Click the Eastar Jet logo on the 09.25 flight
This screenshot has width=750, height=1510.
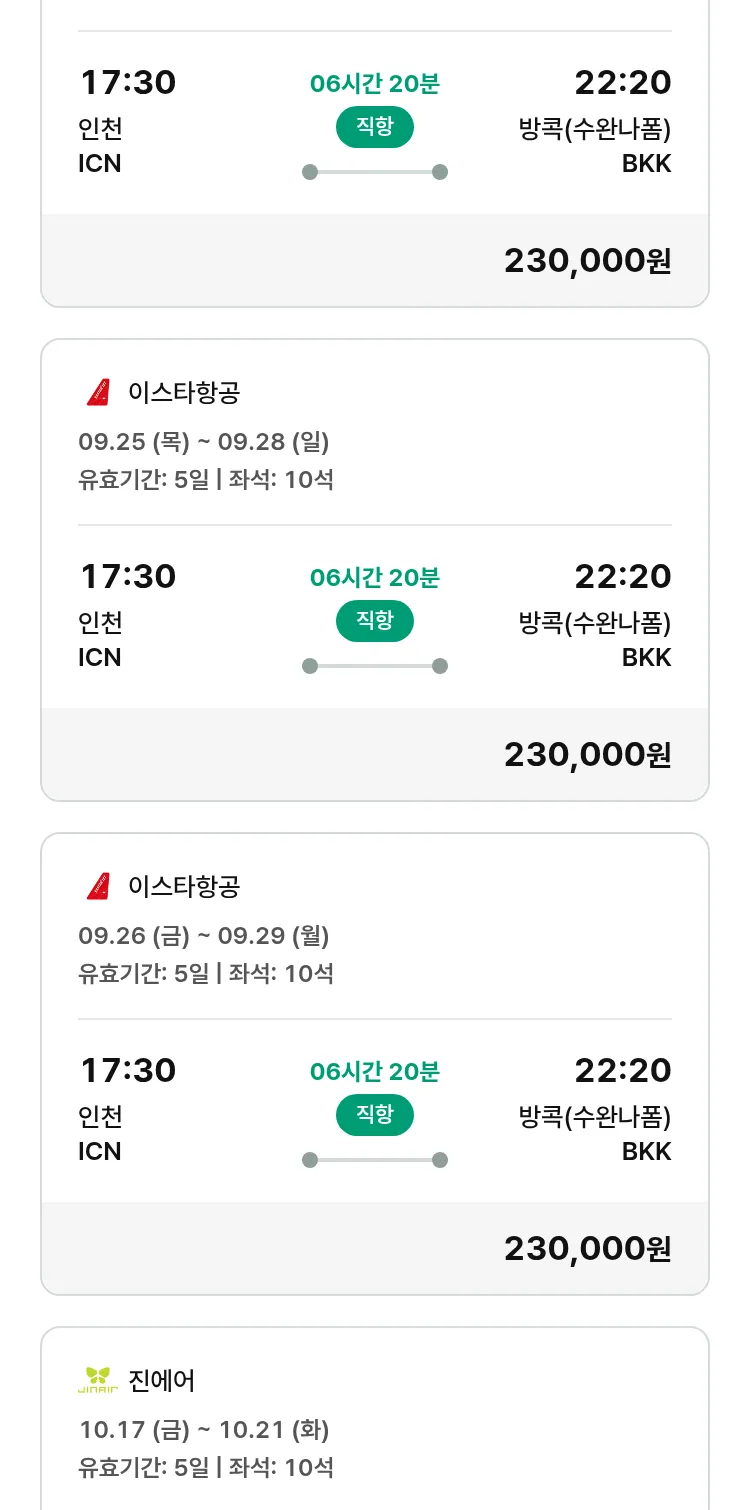[x=98, y=393]
